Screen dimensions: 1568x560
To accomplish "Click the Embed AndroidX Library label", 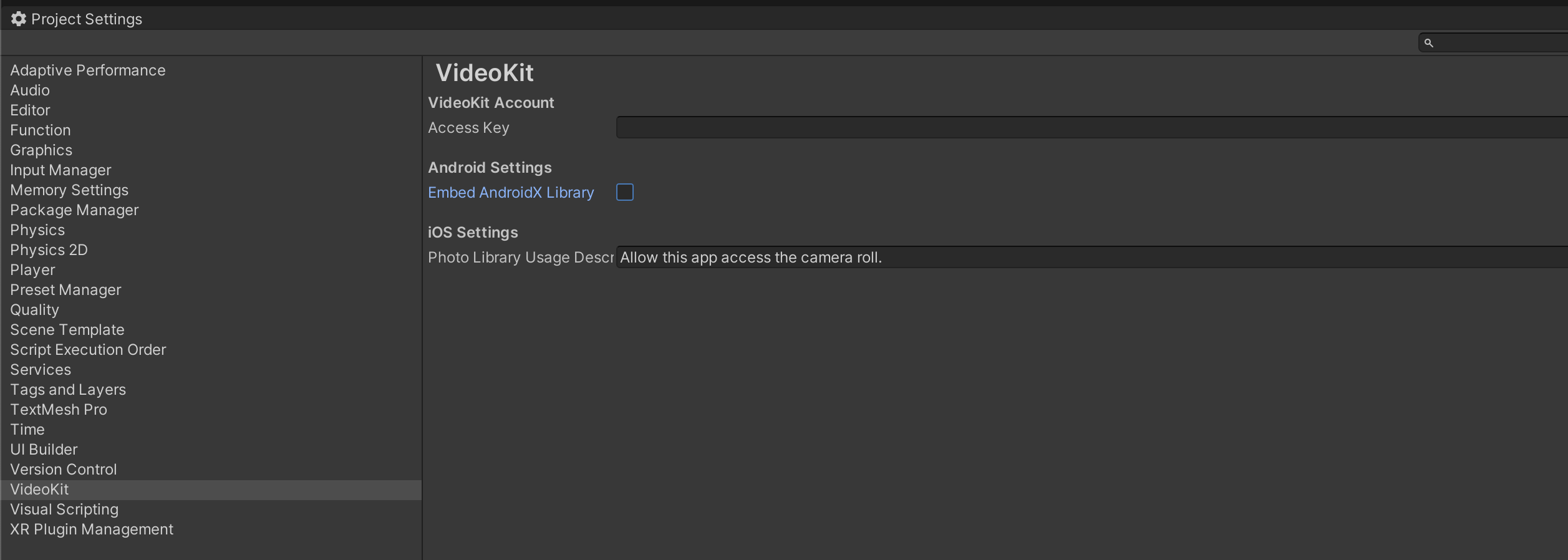I will click(x=511, y=193).
